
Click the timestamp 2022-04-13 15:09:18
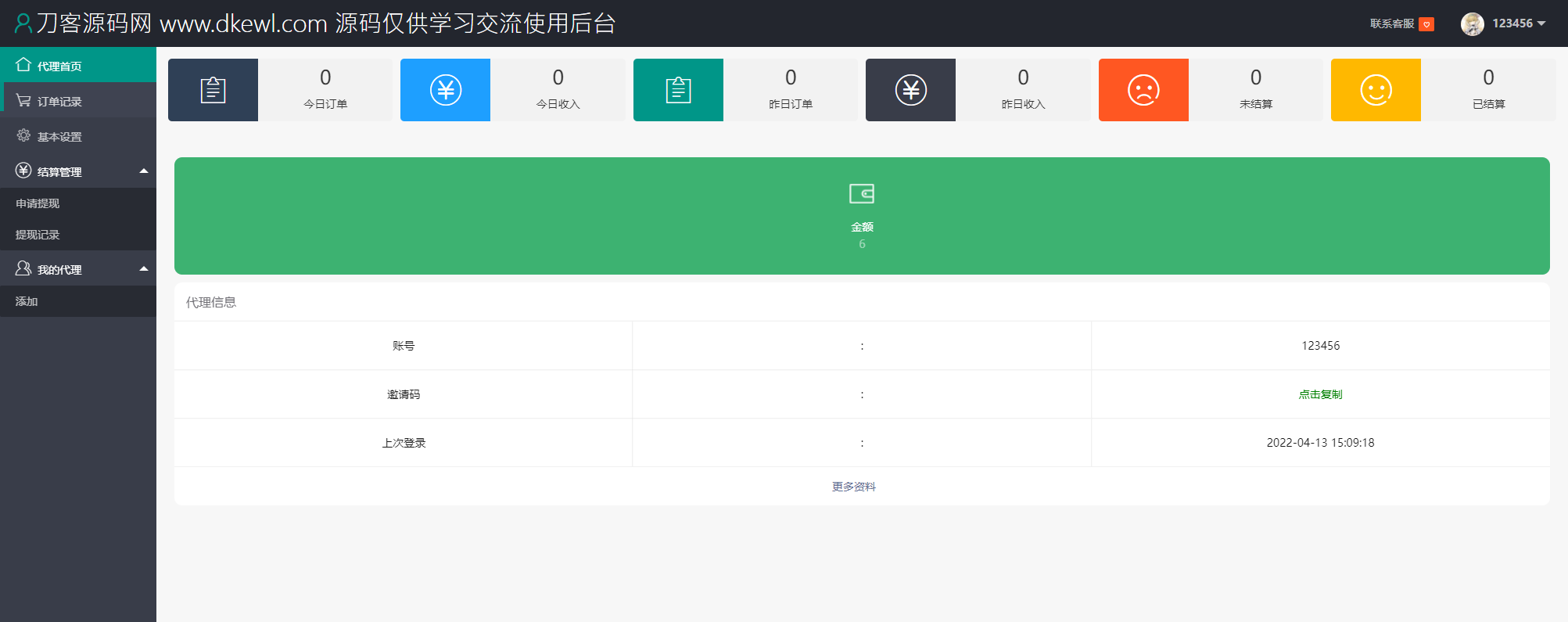coord(1320,443)
